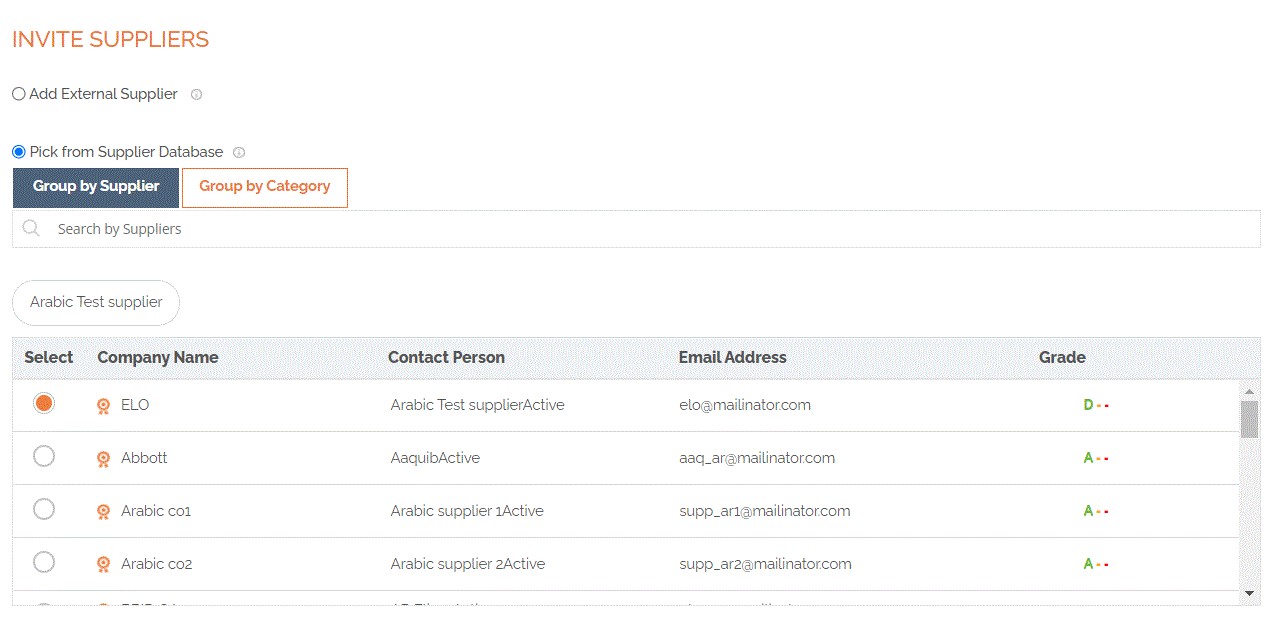Select the Add External Supplier radio option
Image resolution: width=1282 pixels, height=635 pixels.
(19, 94)
